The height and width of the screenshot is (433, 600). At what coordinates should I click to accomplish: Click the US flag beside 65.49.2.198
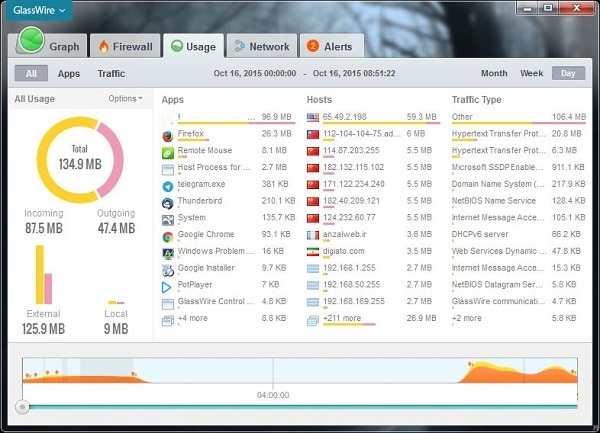tap(313, 117)
